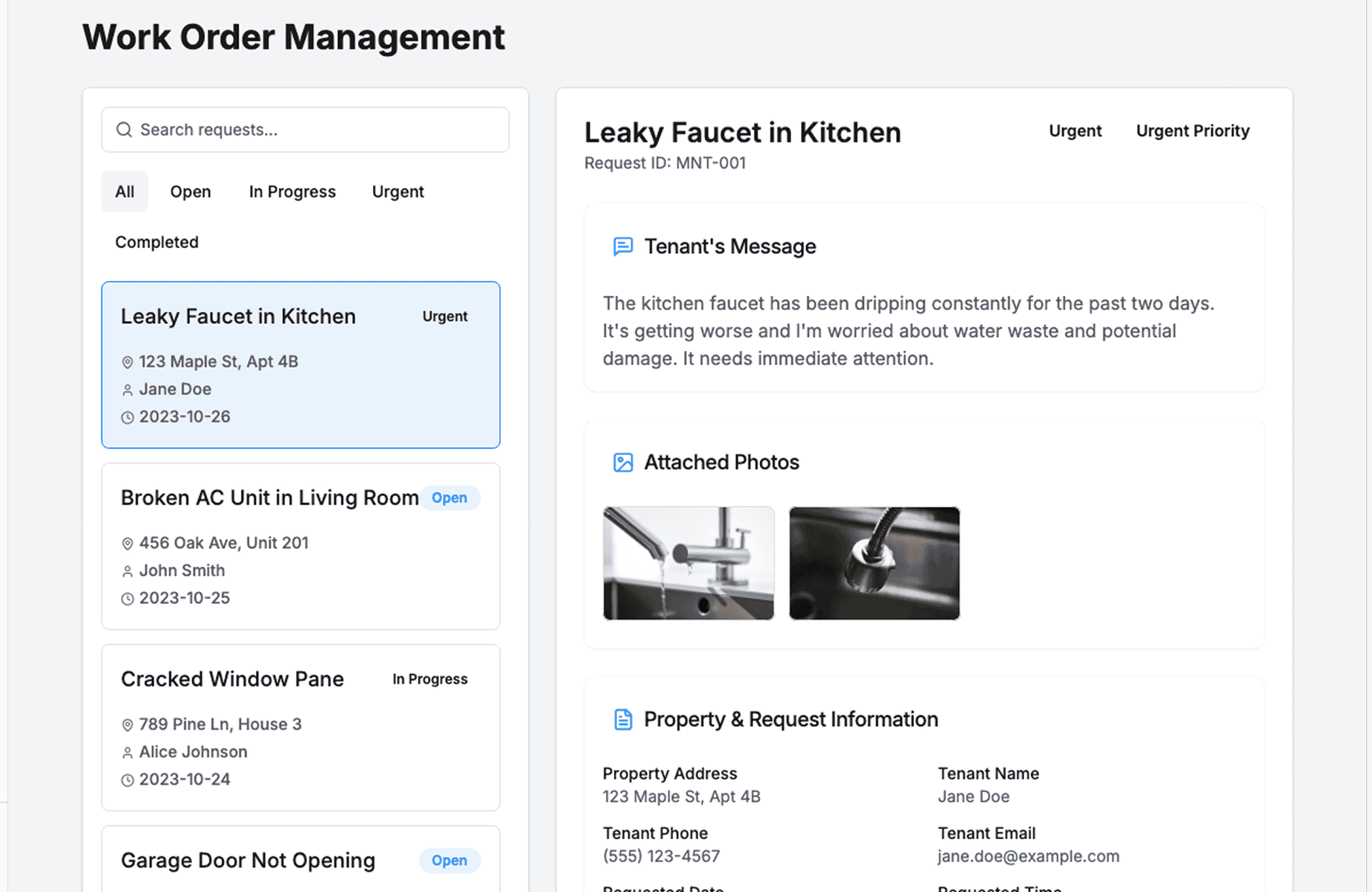
Task: Click location pin icon beside 123 Maple St
Action: (x=127, y=362)
